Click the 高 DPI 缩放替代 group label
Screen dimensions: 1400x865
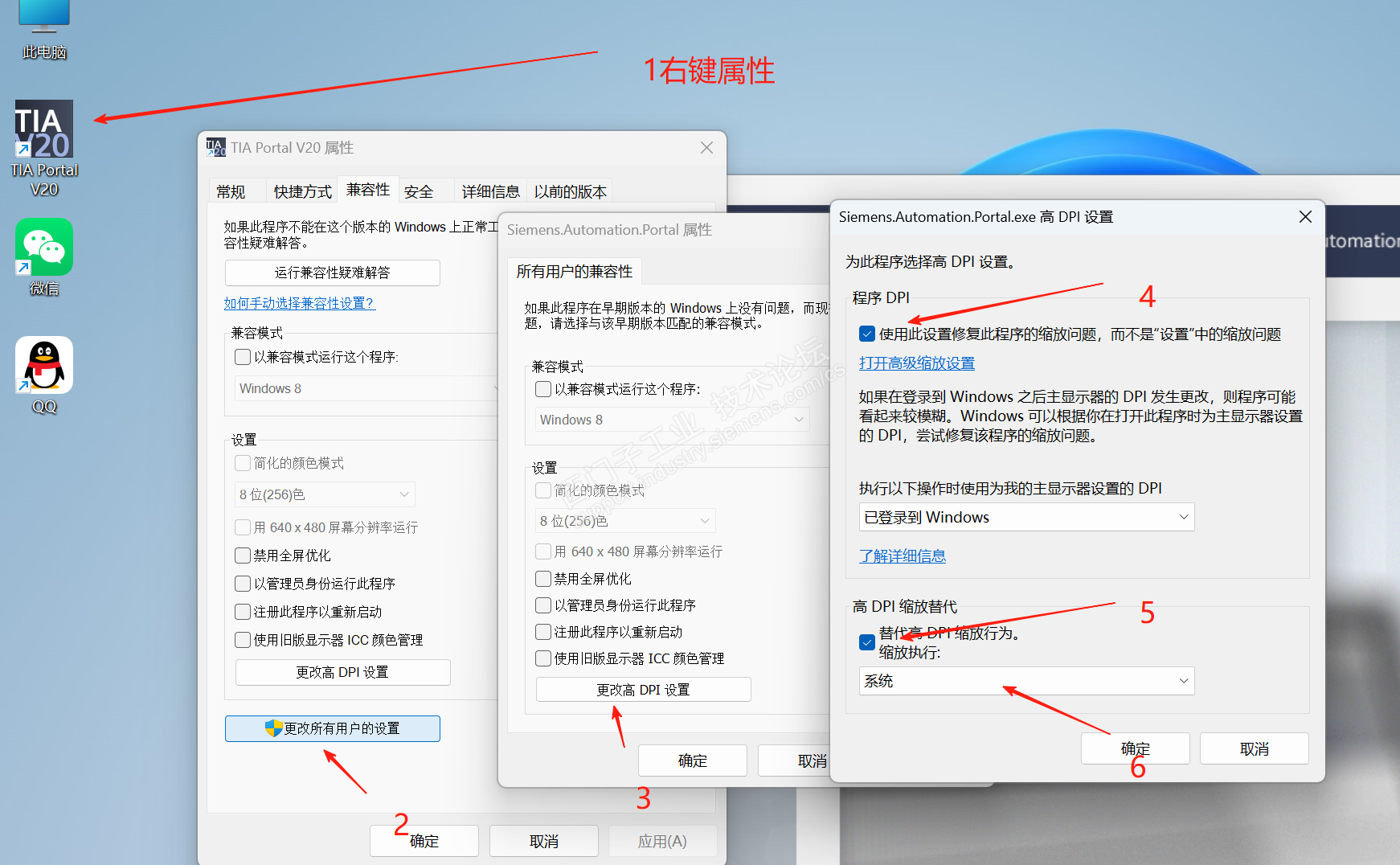905,607
